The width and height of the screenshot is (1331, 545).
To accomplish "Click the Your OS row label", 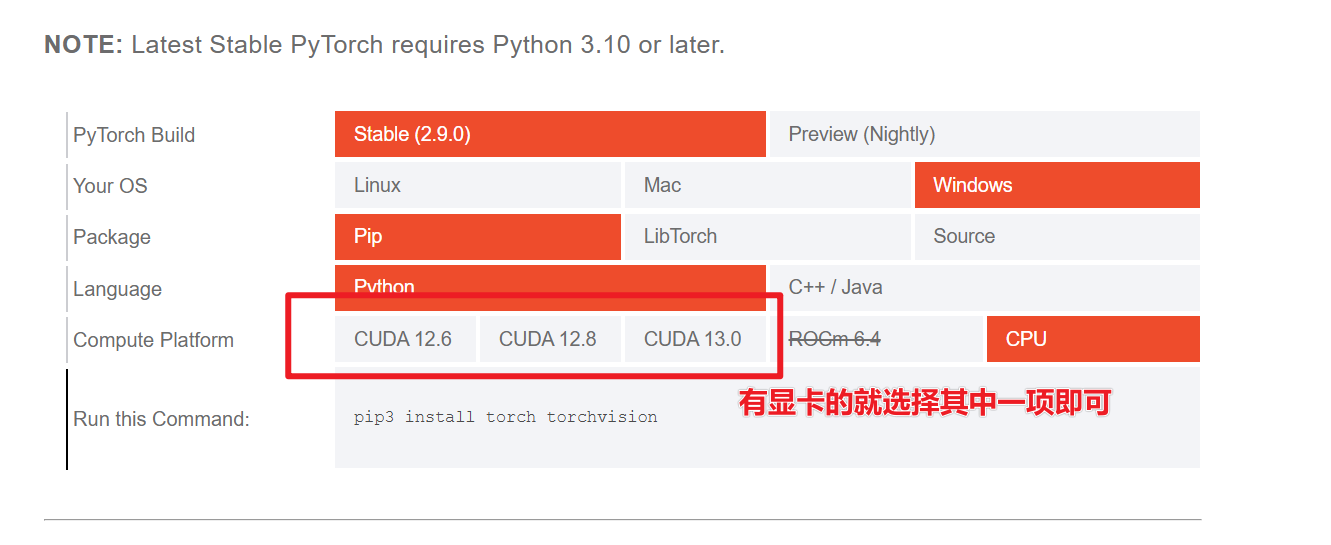I will pyautogui.click(x=110, y=186).
